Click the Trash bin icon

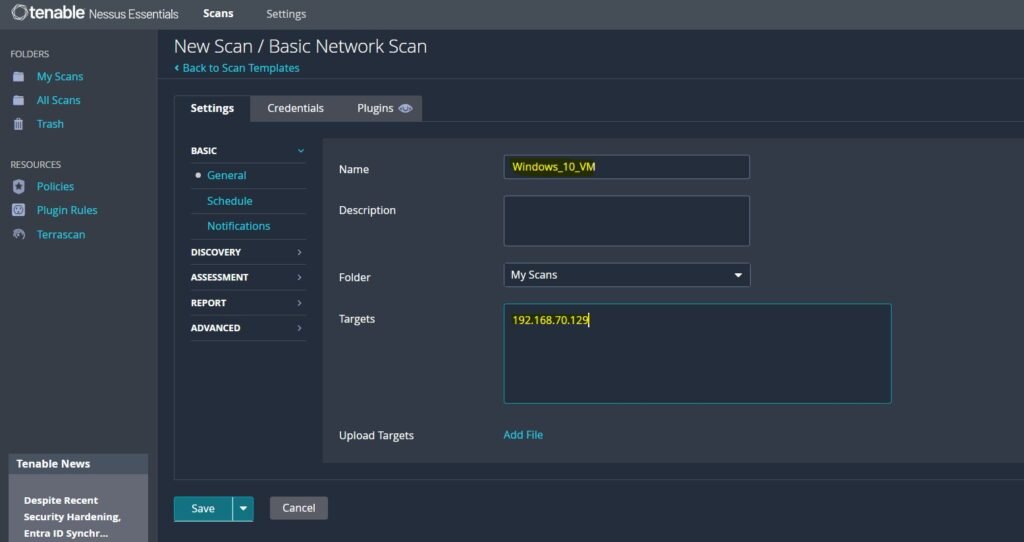(x=18, y=124)
